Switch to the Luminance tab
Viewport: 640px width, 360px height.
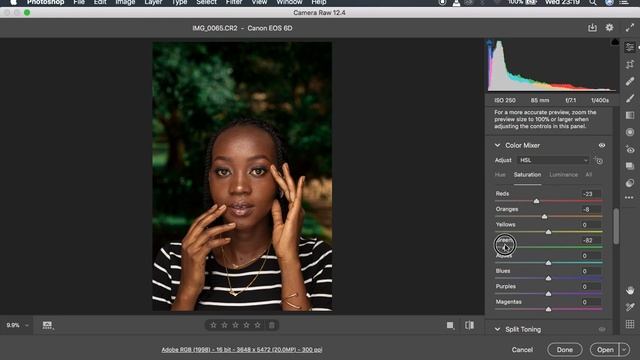click(563, 175)
